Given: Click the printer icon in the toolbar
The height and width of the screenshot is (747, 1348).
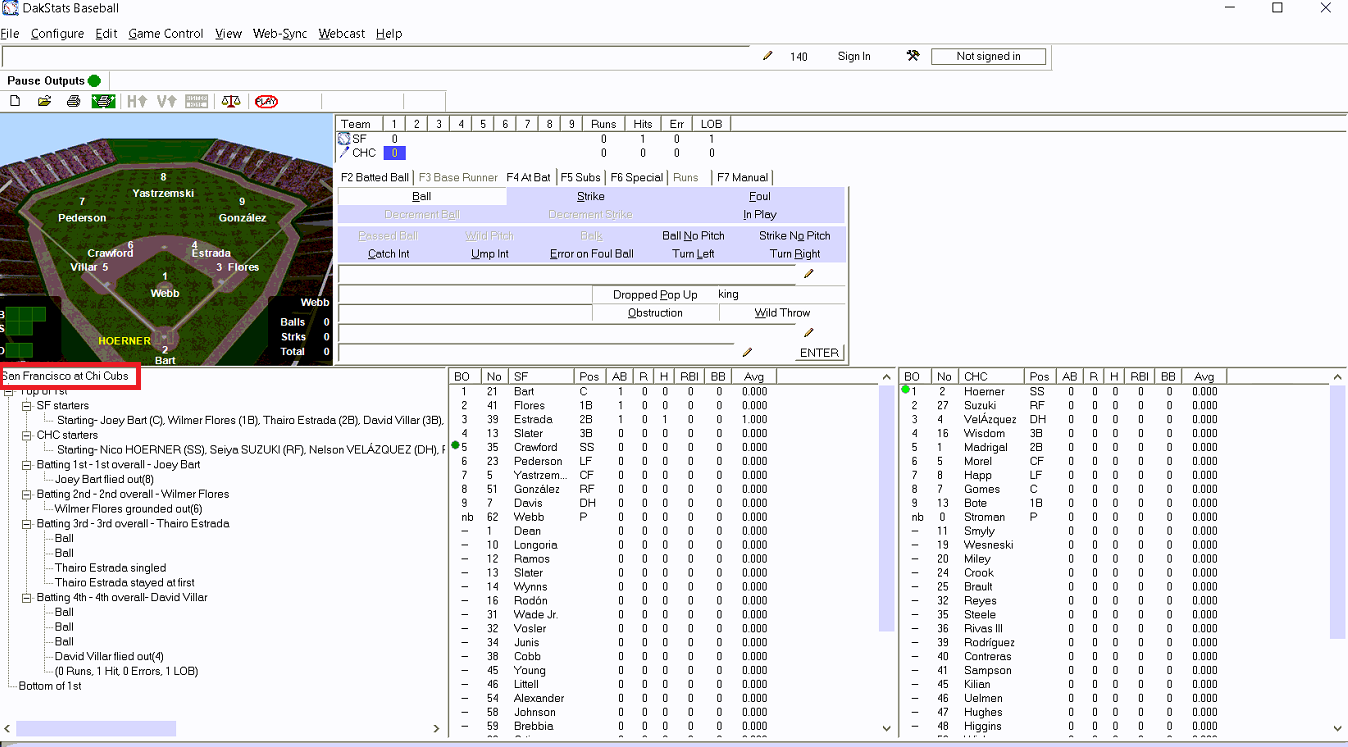Looking at the screenshot, I should coord(73,101).
